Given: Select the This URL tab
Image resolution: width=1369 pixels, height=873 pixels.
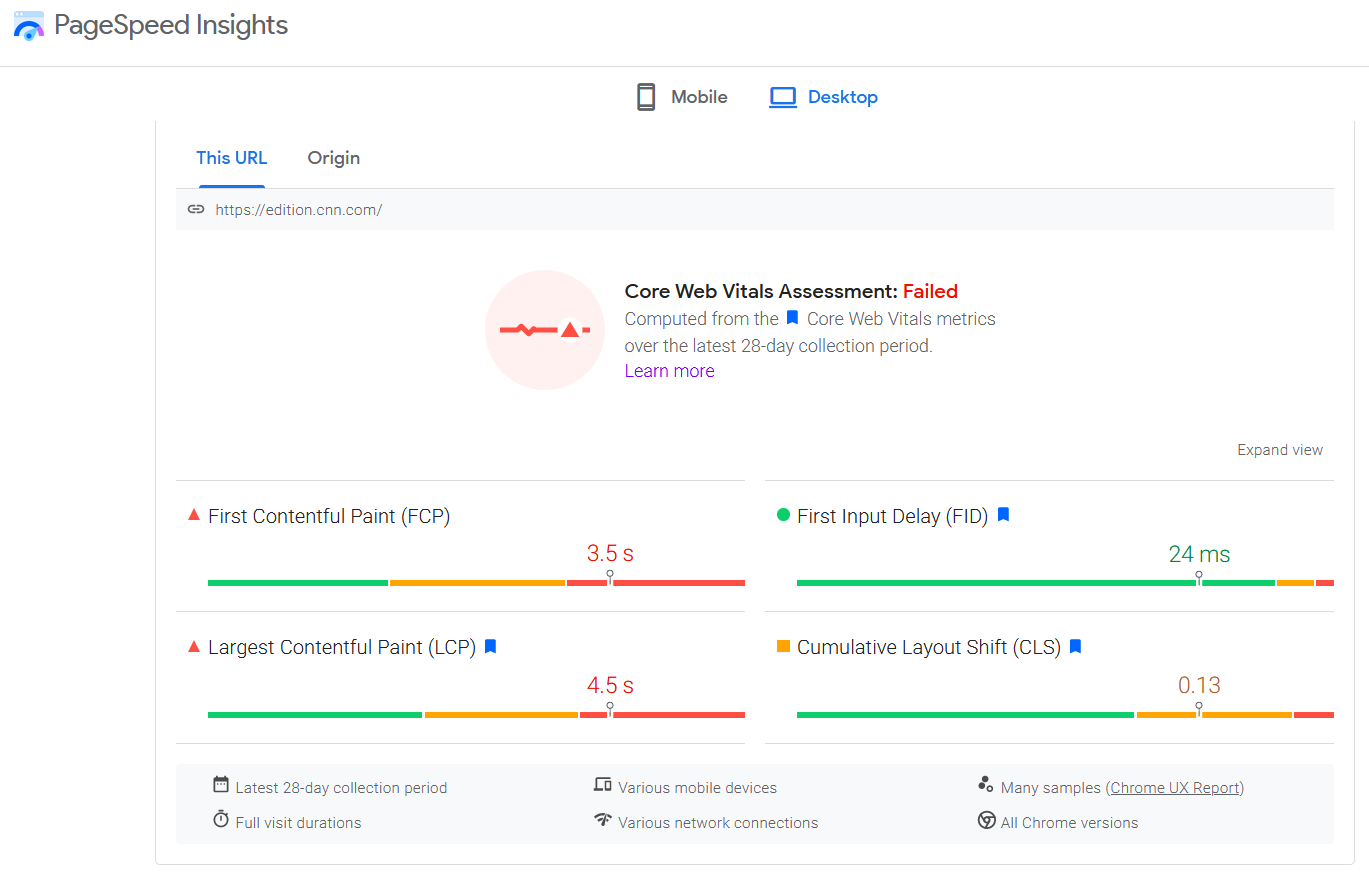Looking at the screenshot, I should point(232,158).
